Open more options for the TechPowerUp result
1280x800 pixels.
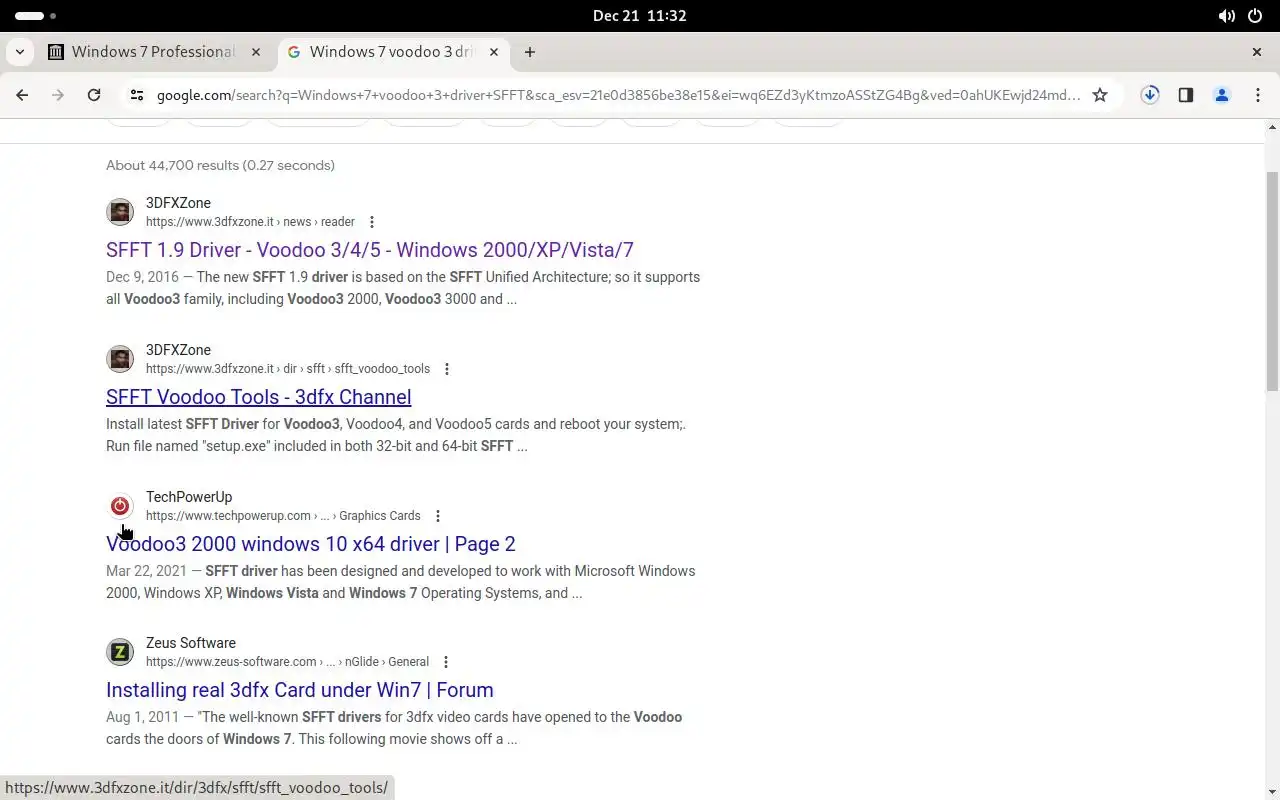pyautogui.click(x=438, y=516)
